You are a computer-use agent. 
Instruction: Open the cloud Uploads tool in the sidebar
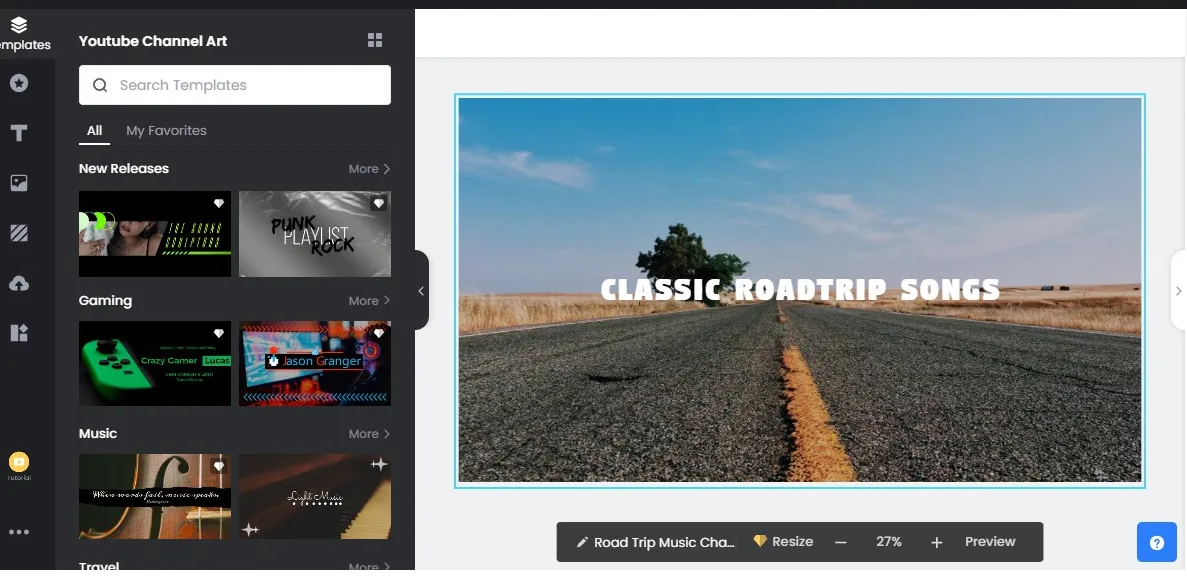[x=19, y=283]
